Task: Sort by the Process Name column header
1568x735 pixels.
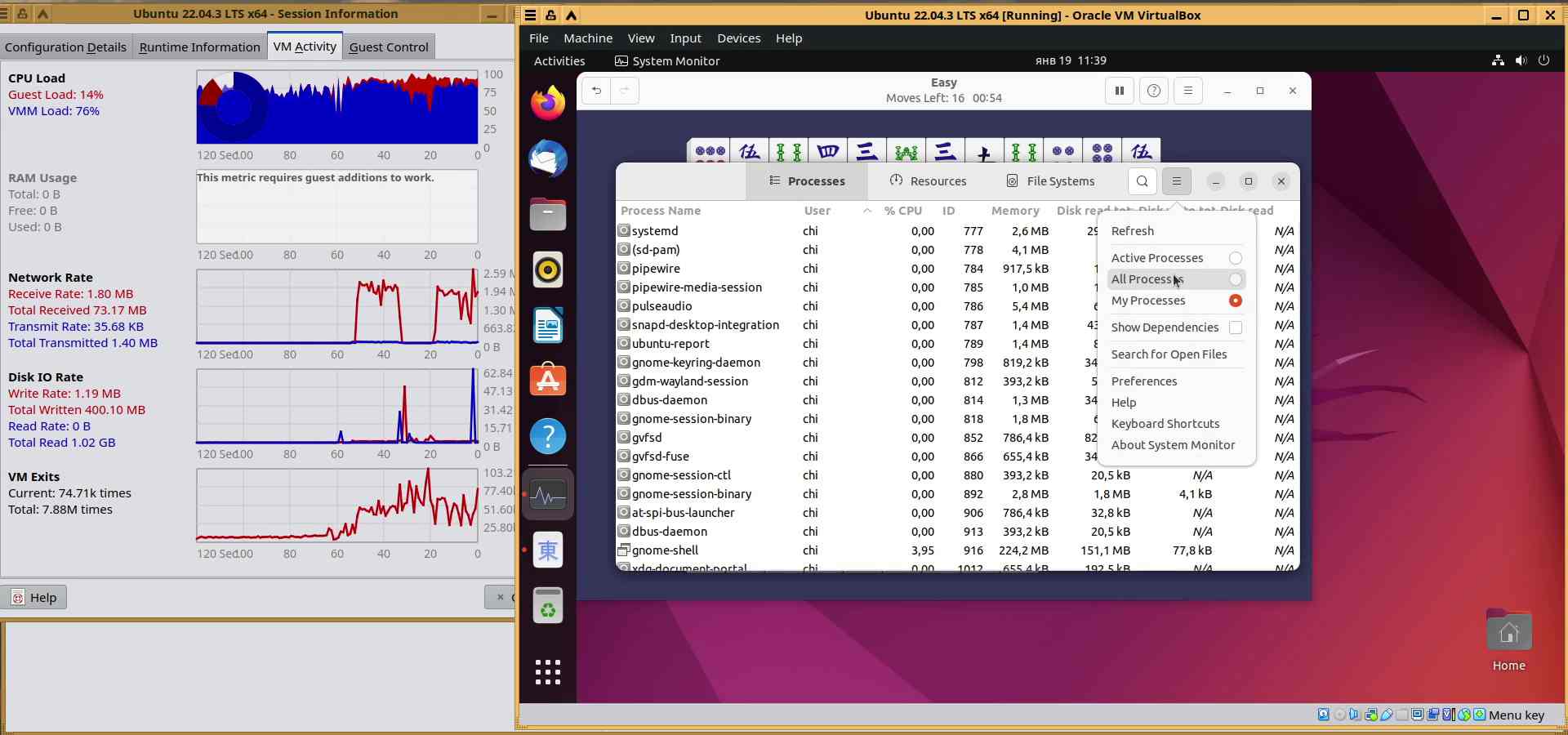Action: click(661, 211)
